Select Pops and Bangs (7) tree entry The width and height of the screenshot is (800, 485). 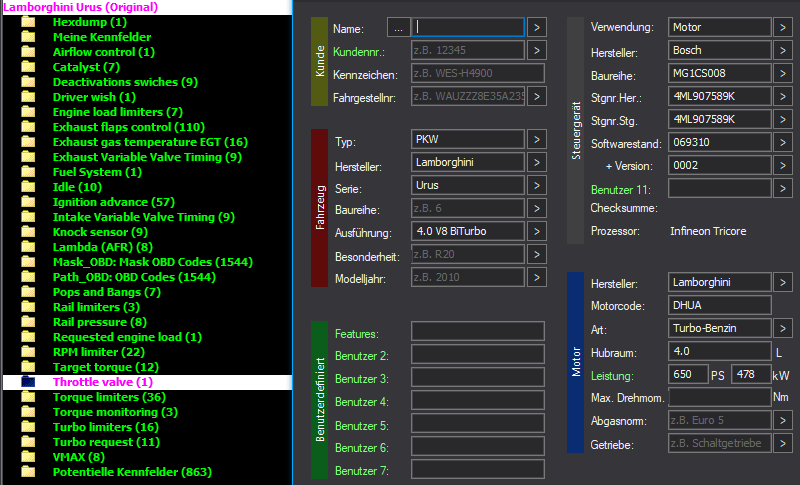pos(106,292)
